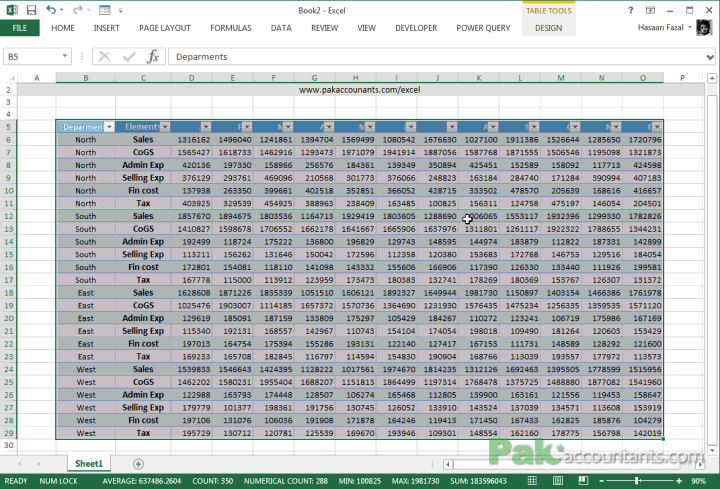Open the filter dropdown in column O header

657,127
